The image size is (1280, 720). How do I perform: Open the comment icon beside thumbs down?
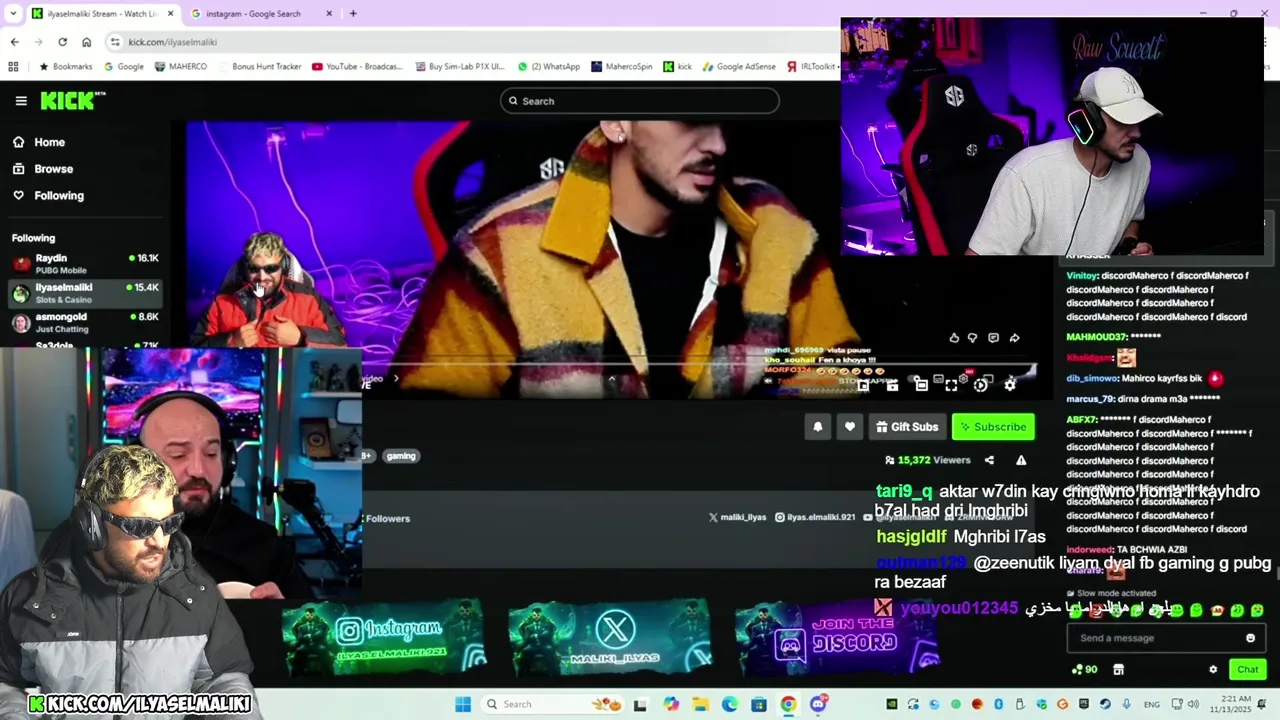(993, 338)
